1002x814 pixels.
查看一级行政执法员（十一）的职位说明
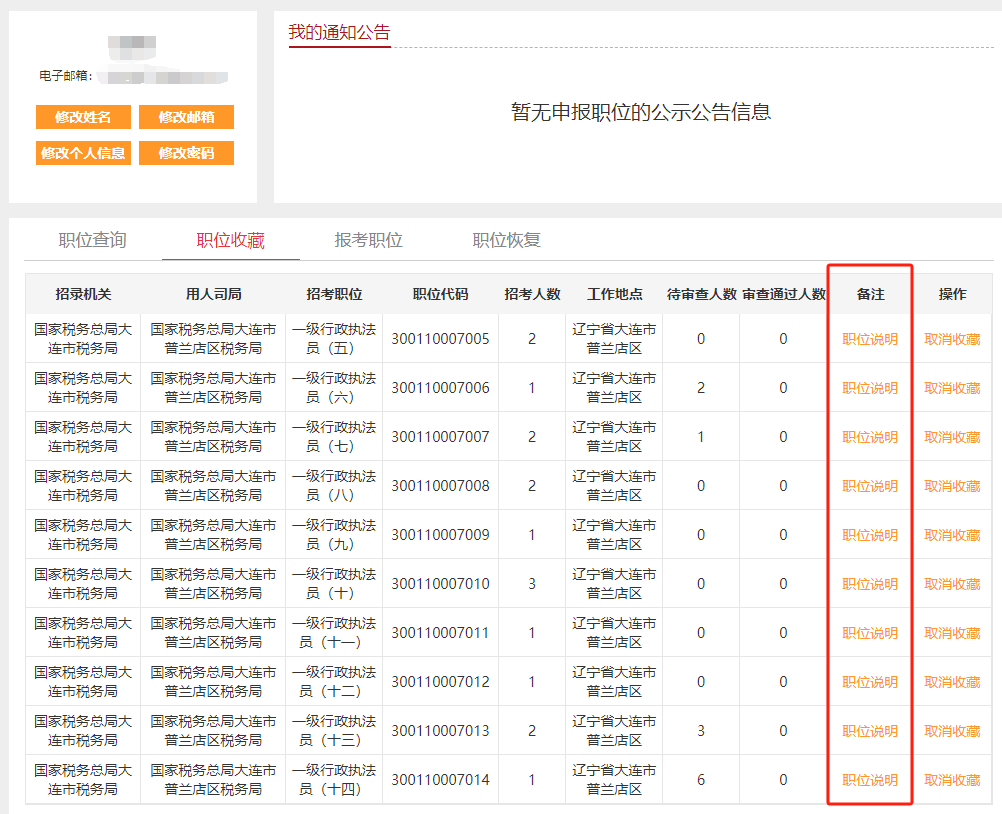coord(868,632)
